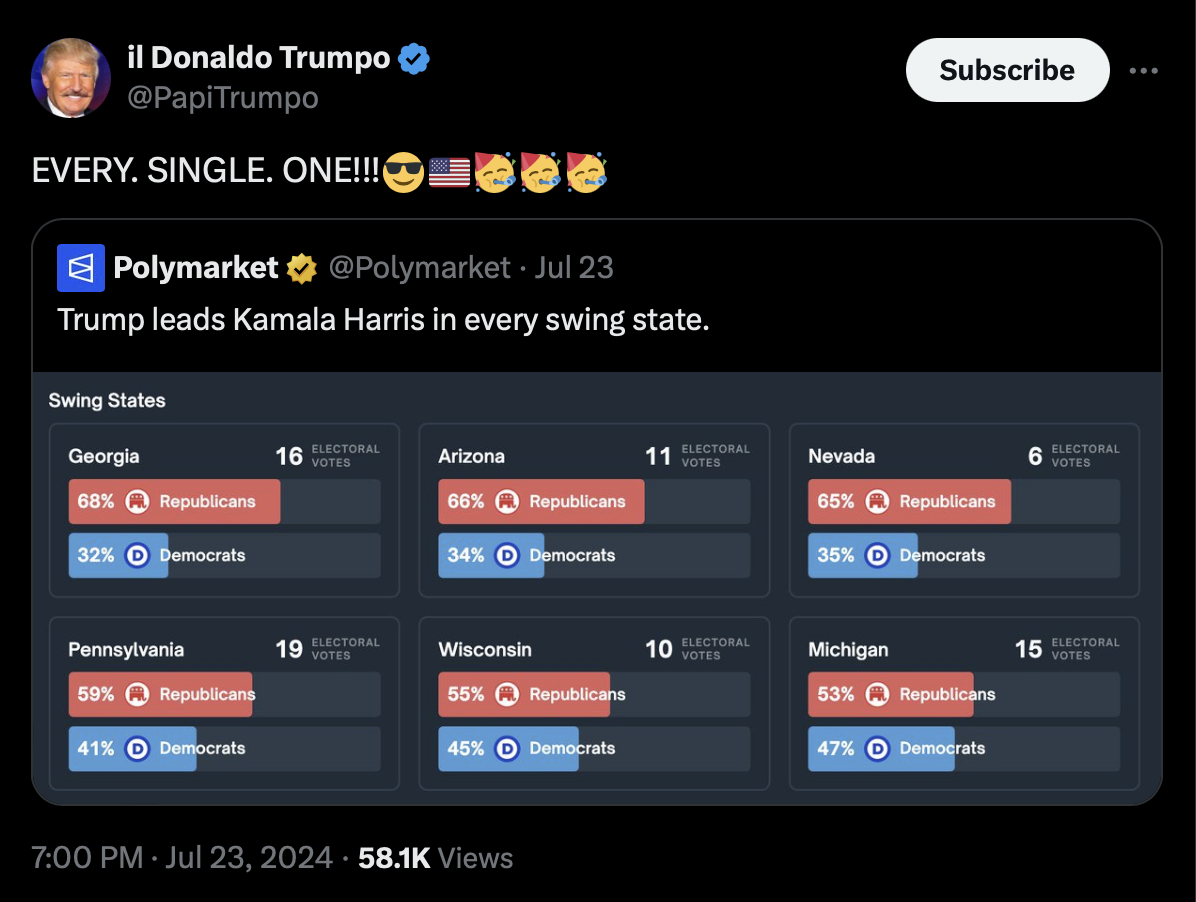The height and width of the screenshot is (902, 1196).
Task: Click the blue verified badge beside il Donaldo Trumpo
Action: 414,59
